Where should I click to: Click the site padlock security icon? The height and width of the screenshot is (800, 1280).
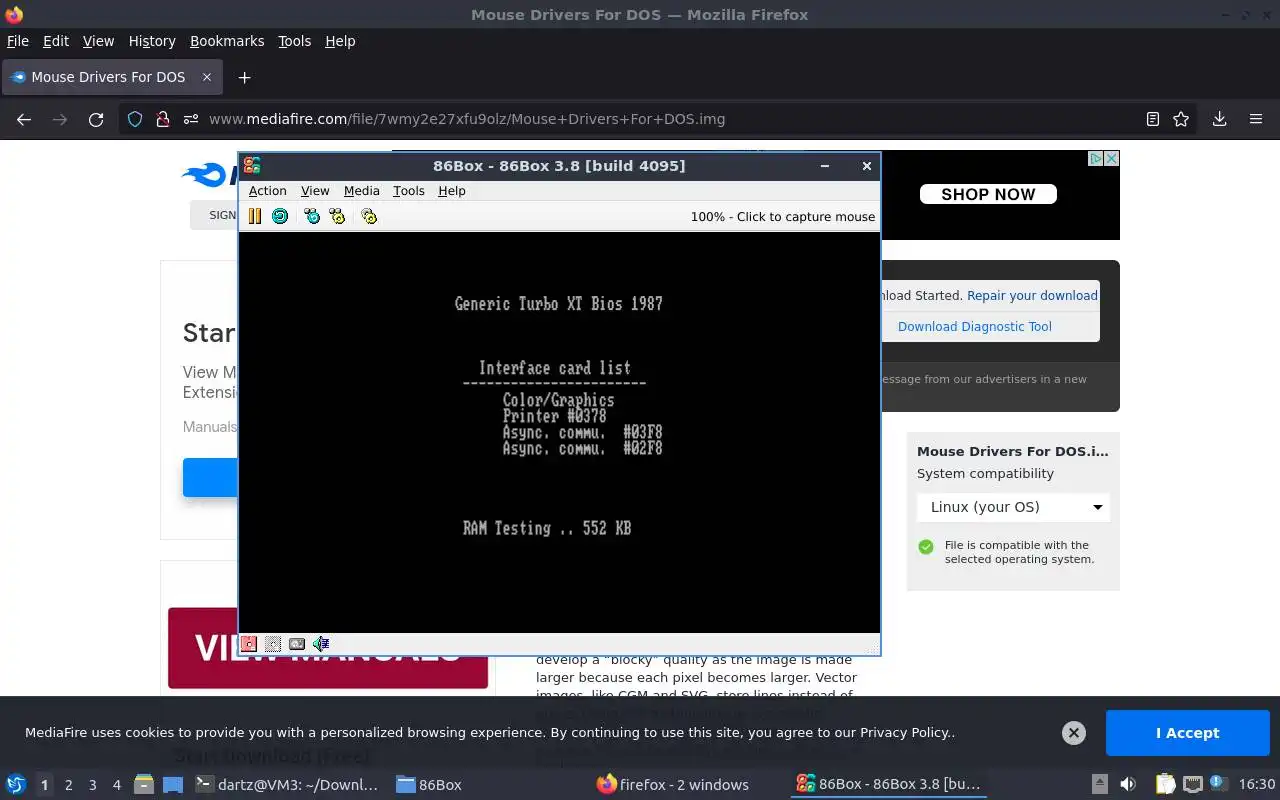click(x=162, y=119)
